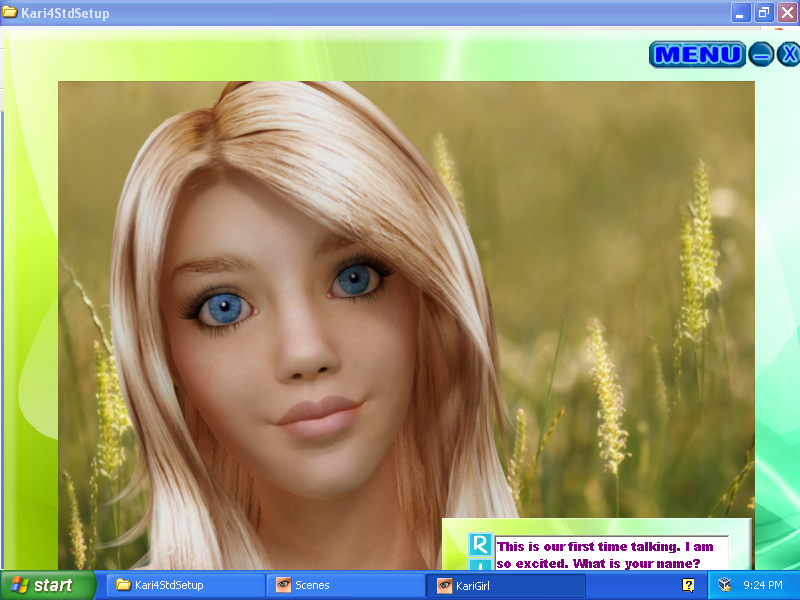Open the yellow question-mark icon in the system tray
This screenshot has width=800, height=600.
[687, 583]
